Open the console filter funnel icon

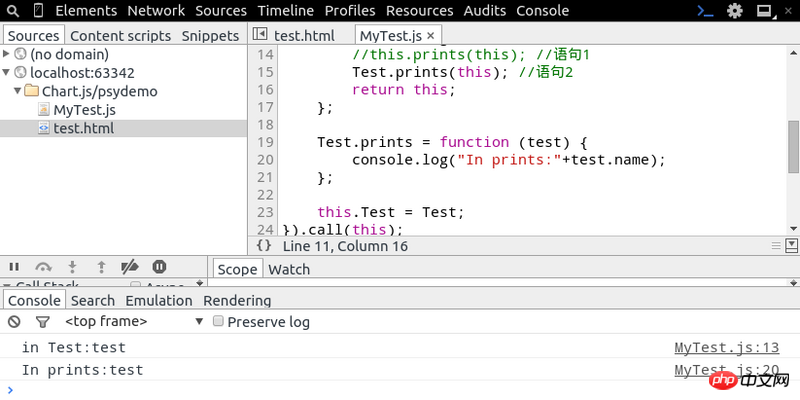tap(43, 322)
